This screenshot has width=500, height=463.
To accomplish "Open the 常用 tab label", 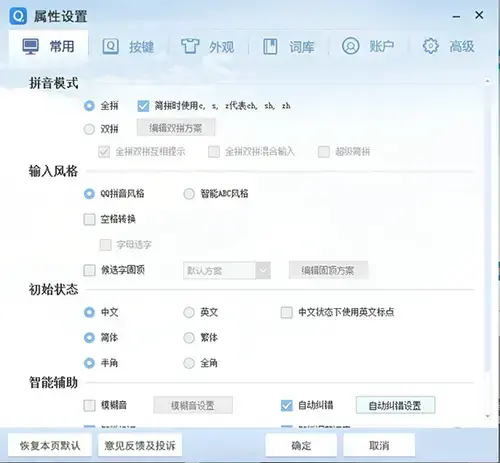I will 62,46.
